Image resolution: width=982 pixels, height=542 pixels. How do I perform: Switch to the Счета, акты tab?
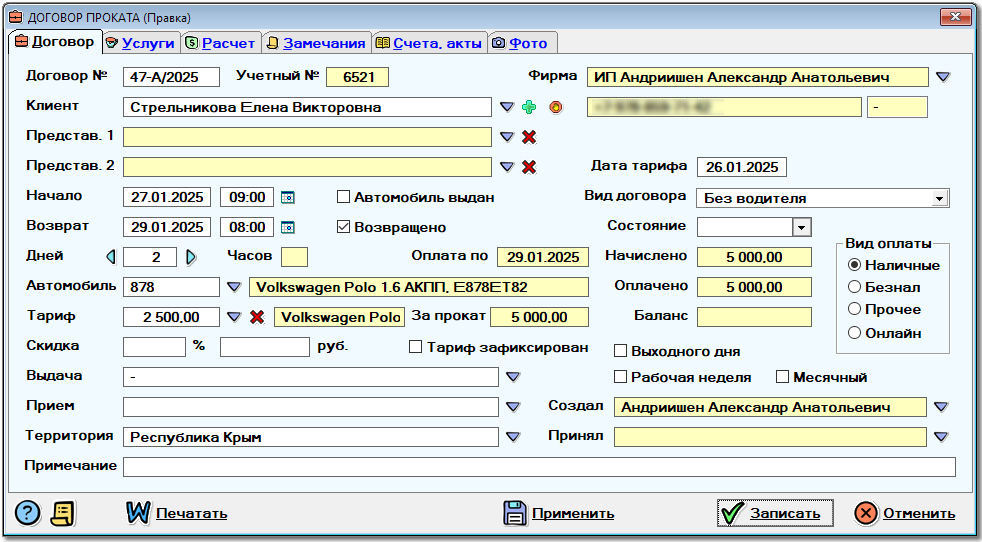pyautogui.click(x=429, y=43)
